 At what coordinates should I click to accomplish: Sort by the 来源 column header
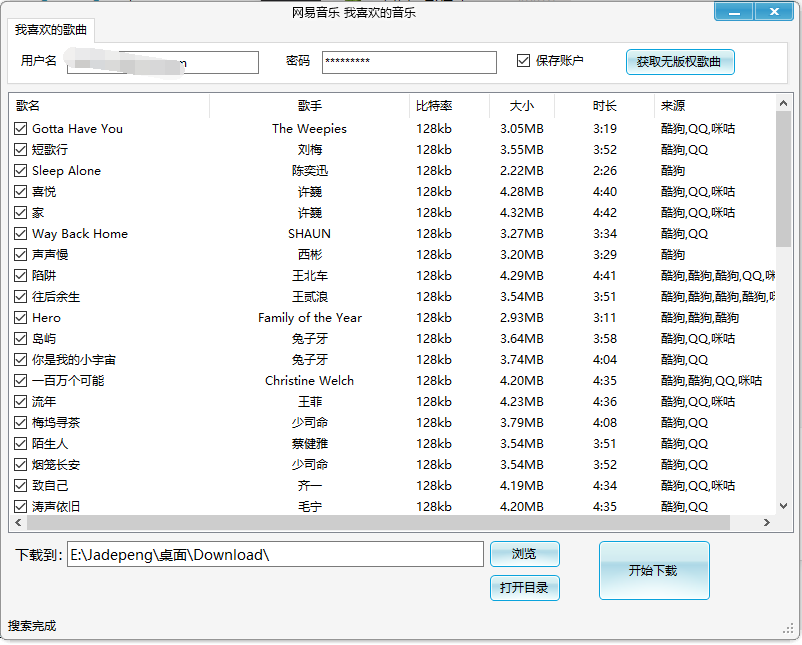715,106
